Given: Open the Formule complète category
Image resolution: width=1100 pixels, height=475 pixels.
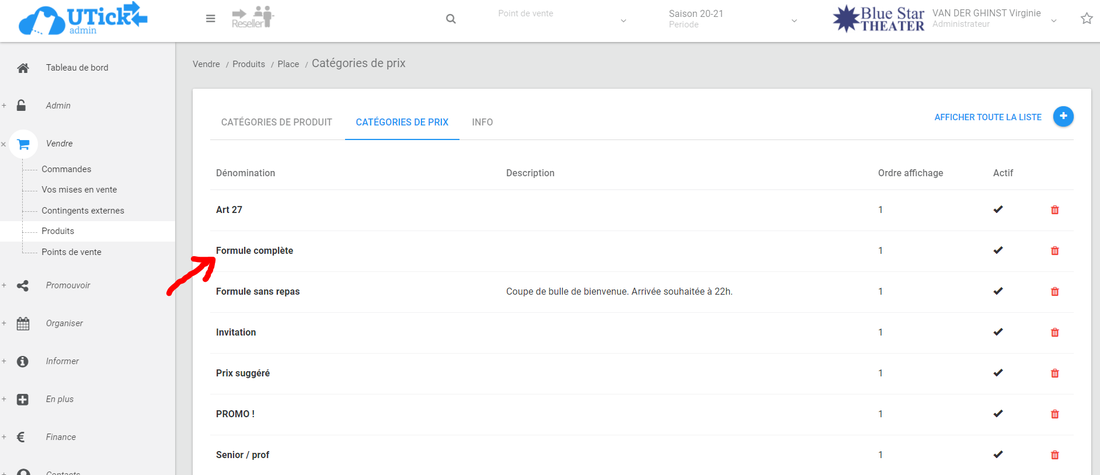Looking at the screenshot, I should 255,251.
